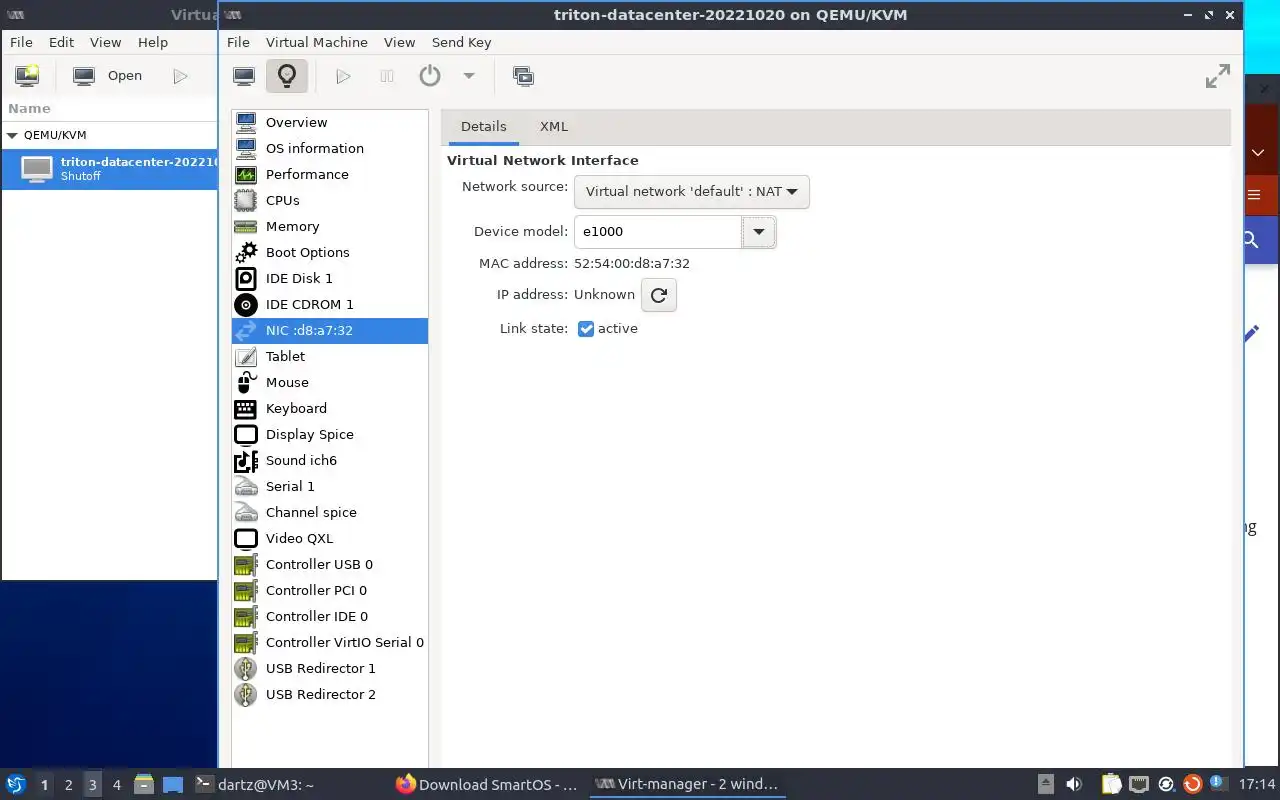Image resolution: width=1280 pixels, height=800 pixels.
Task: Select triton-datacenter VM in manager list
Action: (x=110, y=168)
